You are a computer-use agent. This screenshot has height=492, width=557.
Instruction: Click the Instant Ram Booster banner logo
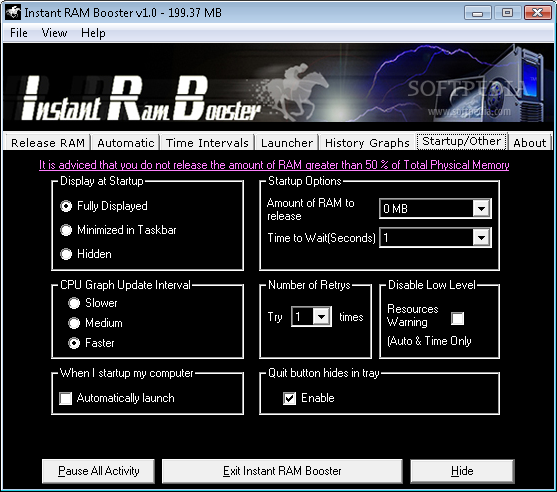[x=140, y=99]
